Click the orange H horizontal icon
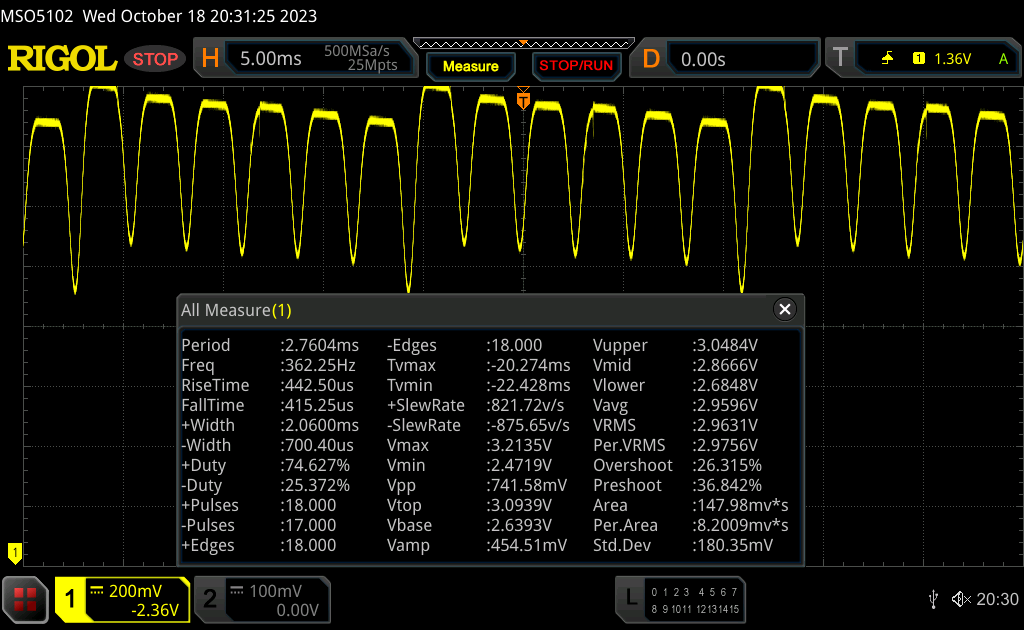Image resolution: width=1024 pixels, height=630 pixels. [x=210, y=59]
